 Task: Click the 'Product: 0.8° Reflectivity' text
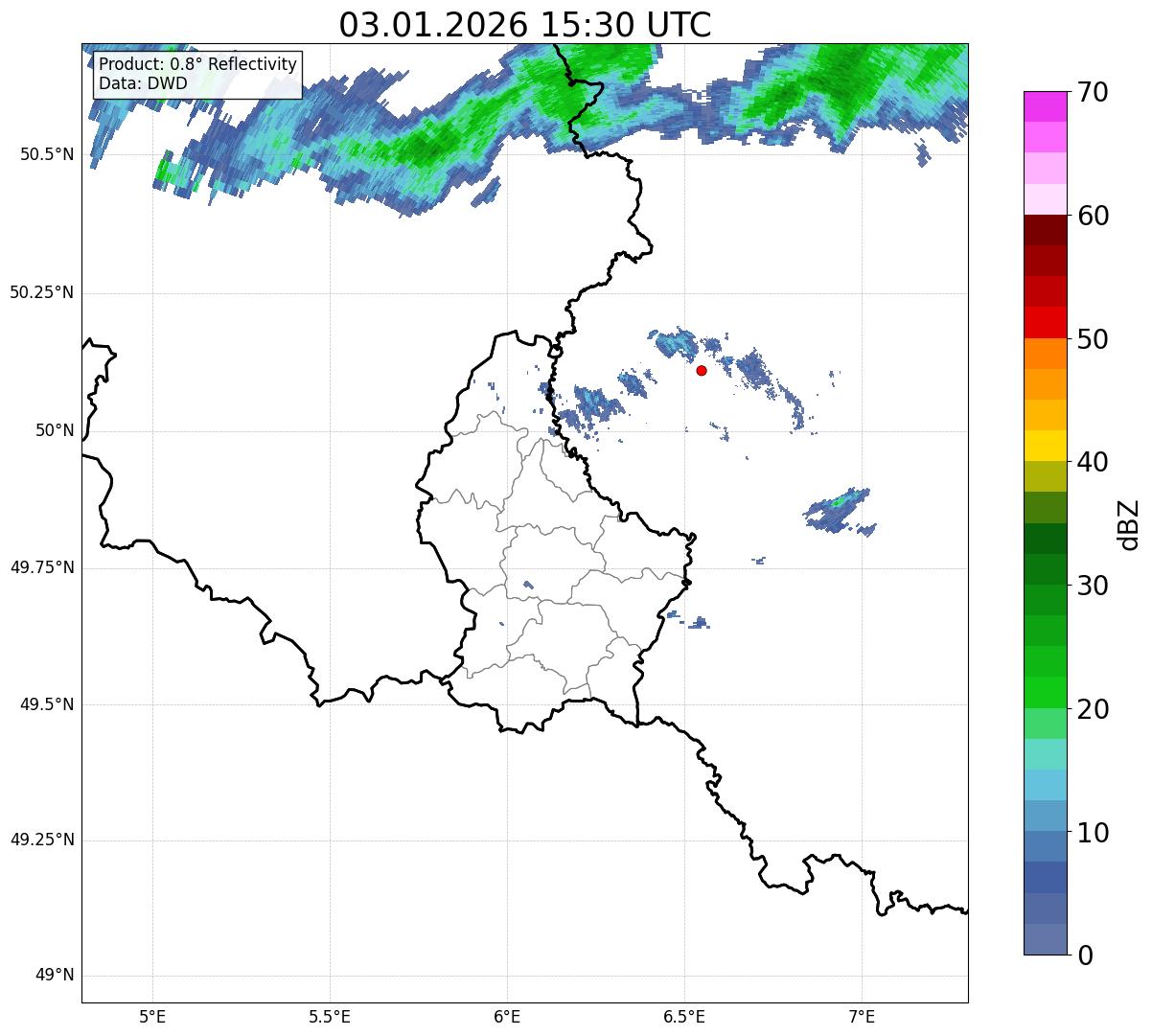(197, 64)
